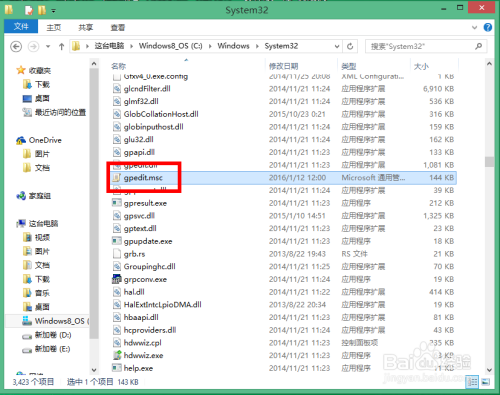Select gpupdate.exe application icon

(x=116, y=241)
